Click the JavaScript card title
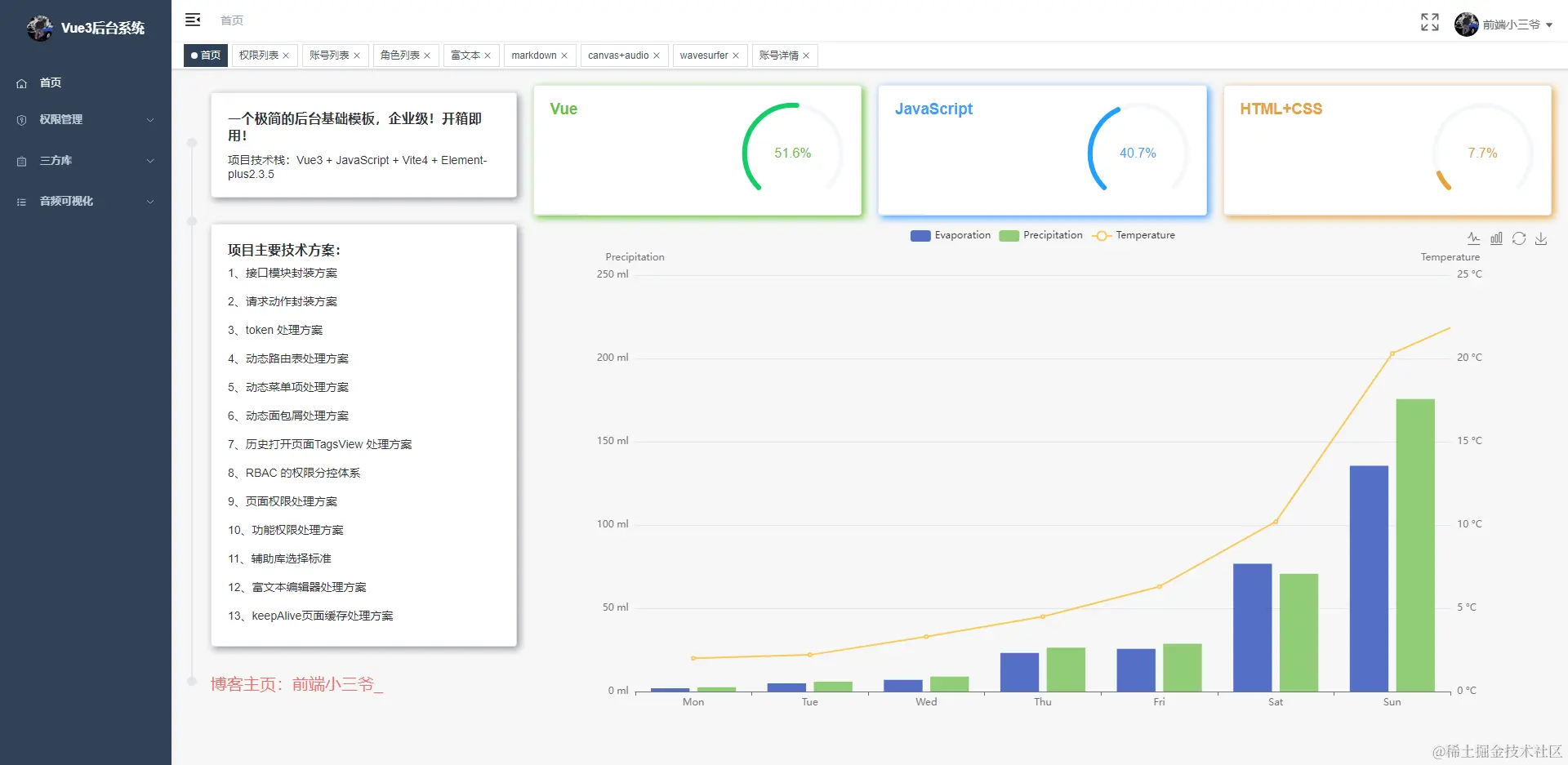Screen dimensions: 1568x765 [x=933, y=109]
